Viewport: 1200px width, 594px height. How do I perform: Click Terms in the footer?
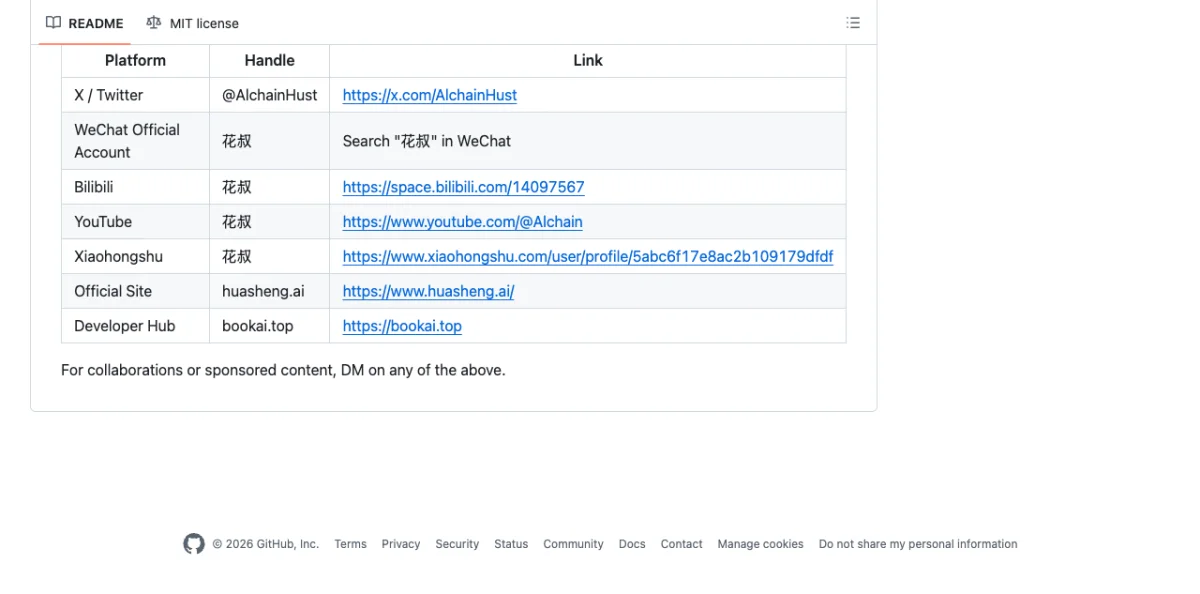pos(350,544)
